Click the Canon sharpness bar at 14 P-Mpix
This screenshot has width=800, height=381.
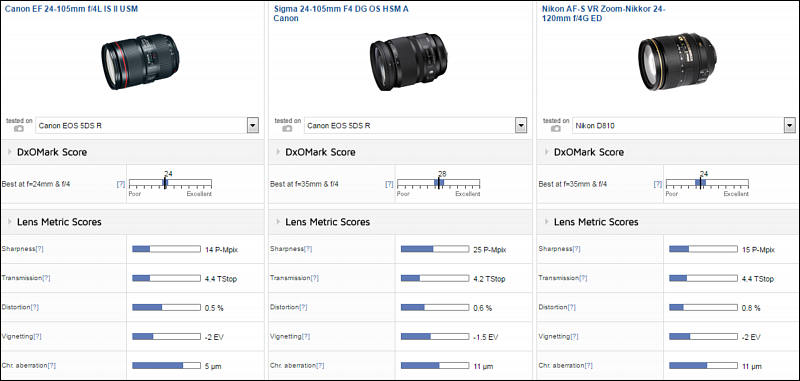click(166, 249)
